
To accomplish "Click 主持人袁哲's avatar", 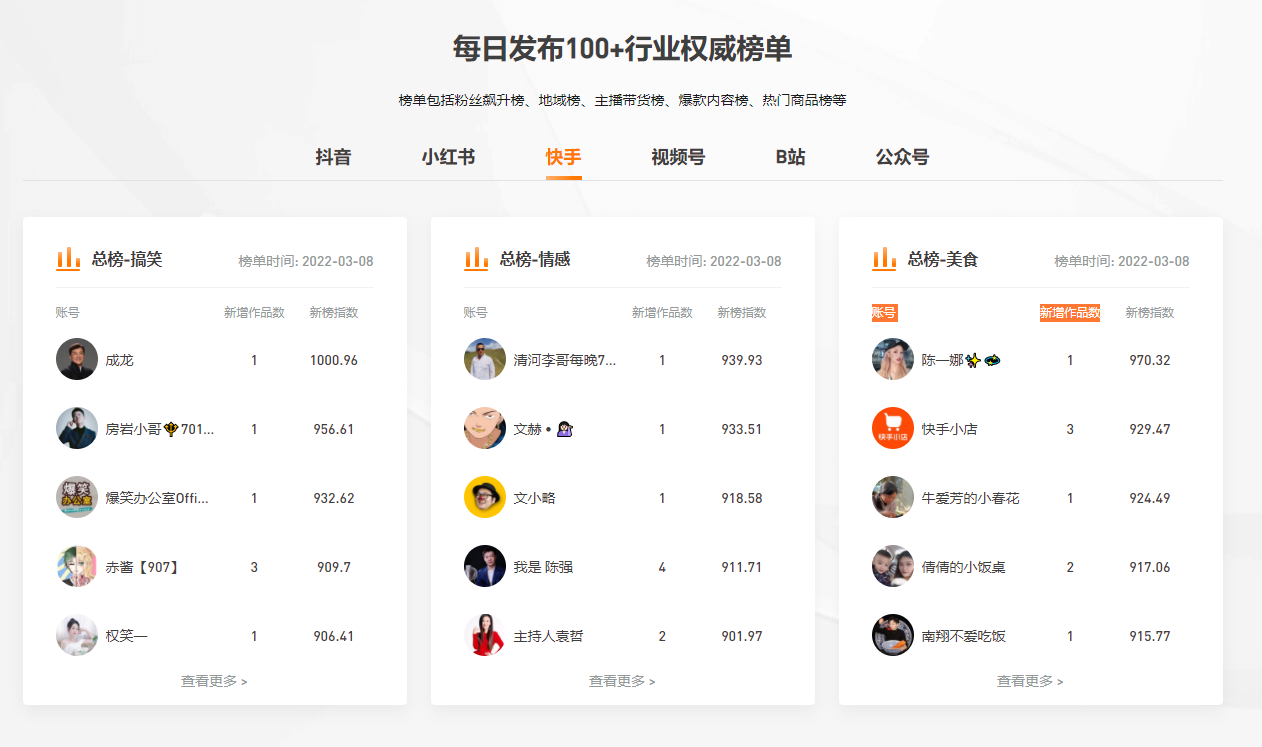I will click(x=485, y=635).
